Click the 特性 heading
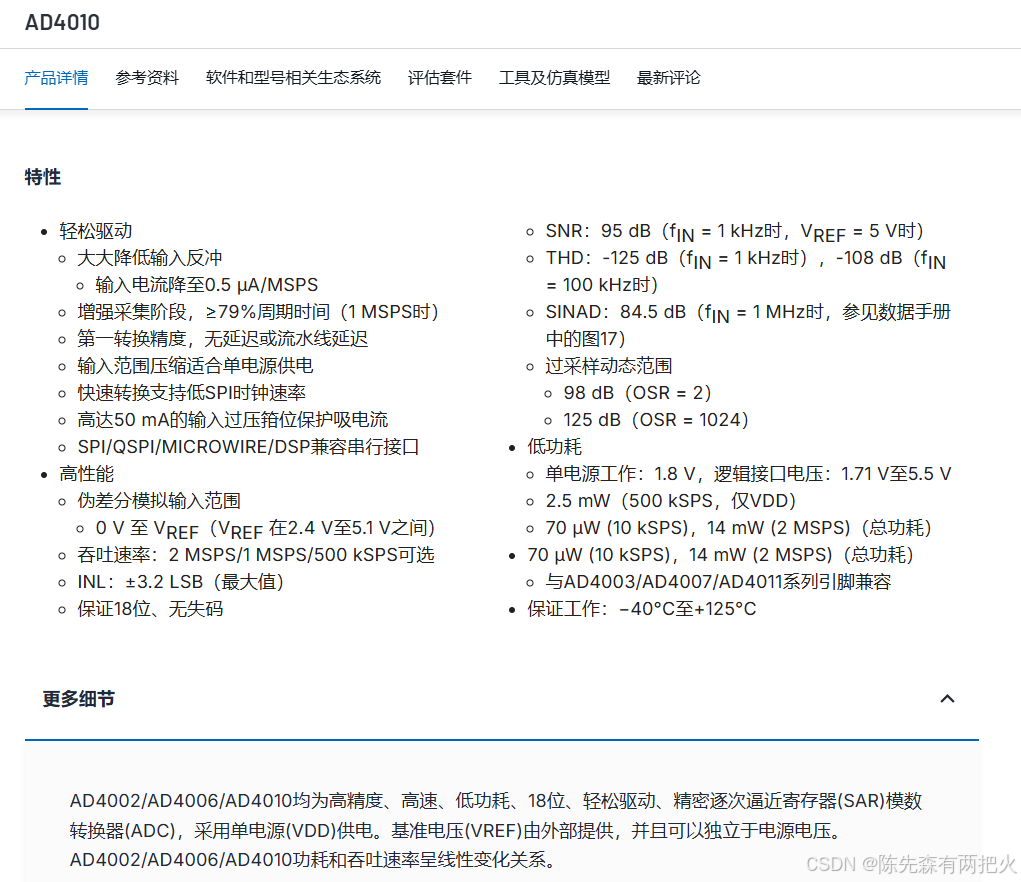The image size is (1021, 882). [43, 177]
